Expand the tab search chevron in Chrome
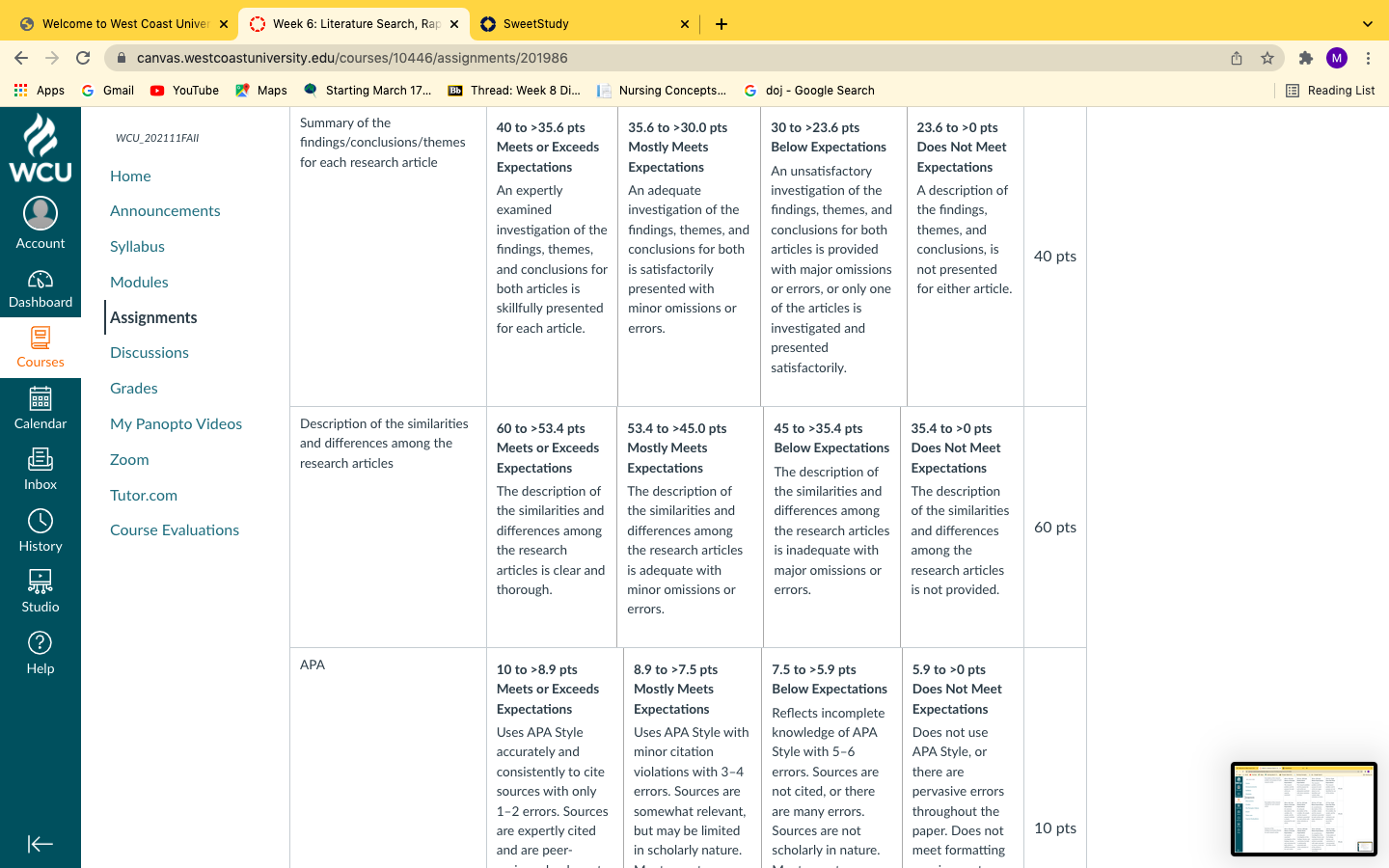1389x868 pixels. (x=1367, y=24)
